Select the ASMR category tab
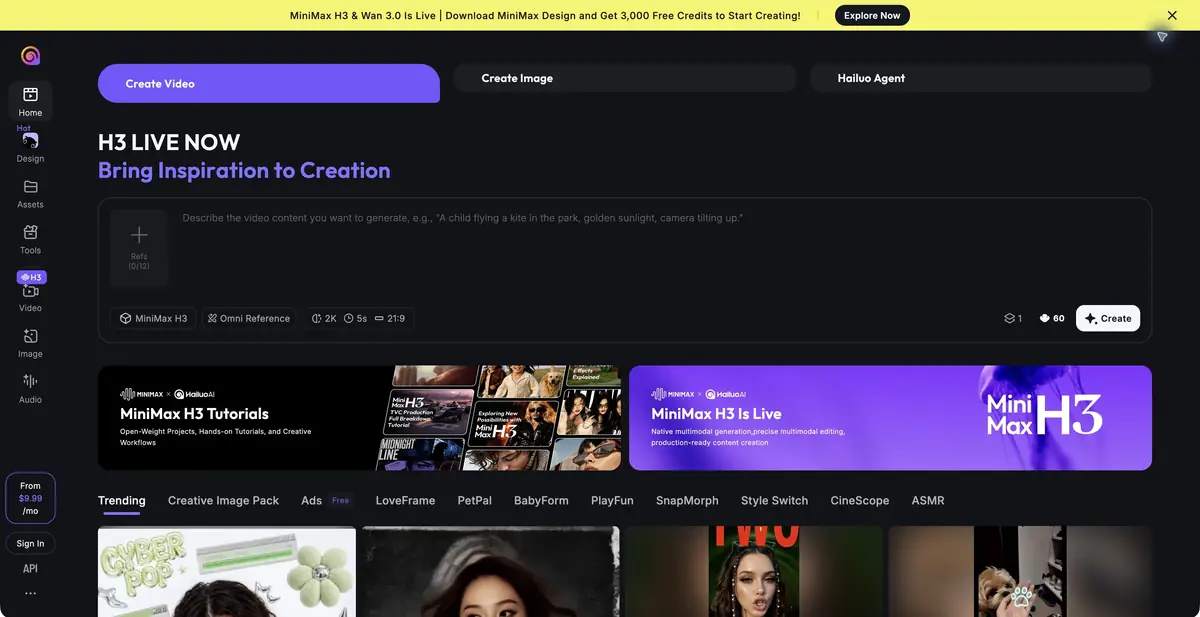Viewport: 1200px width, 617px height. [928, 500]
